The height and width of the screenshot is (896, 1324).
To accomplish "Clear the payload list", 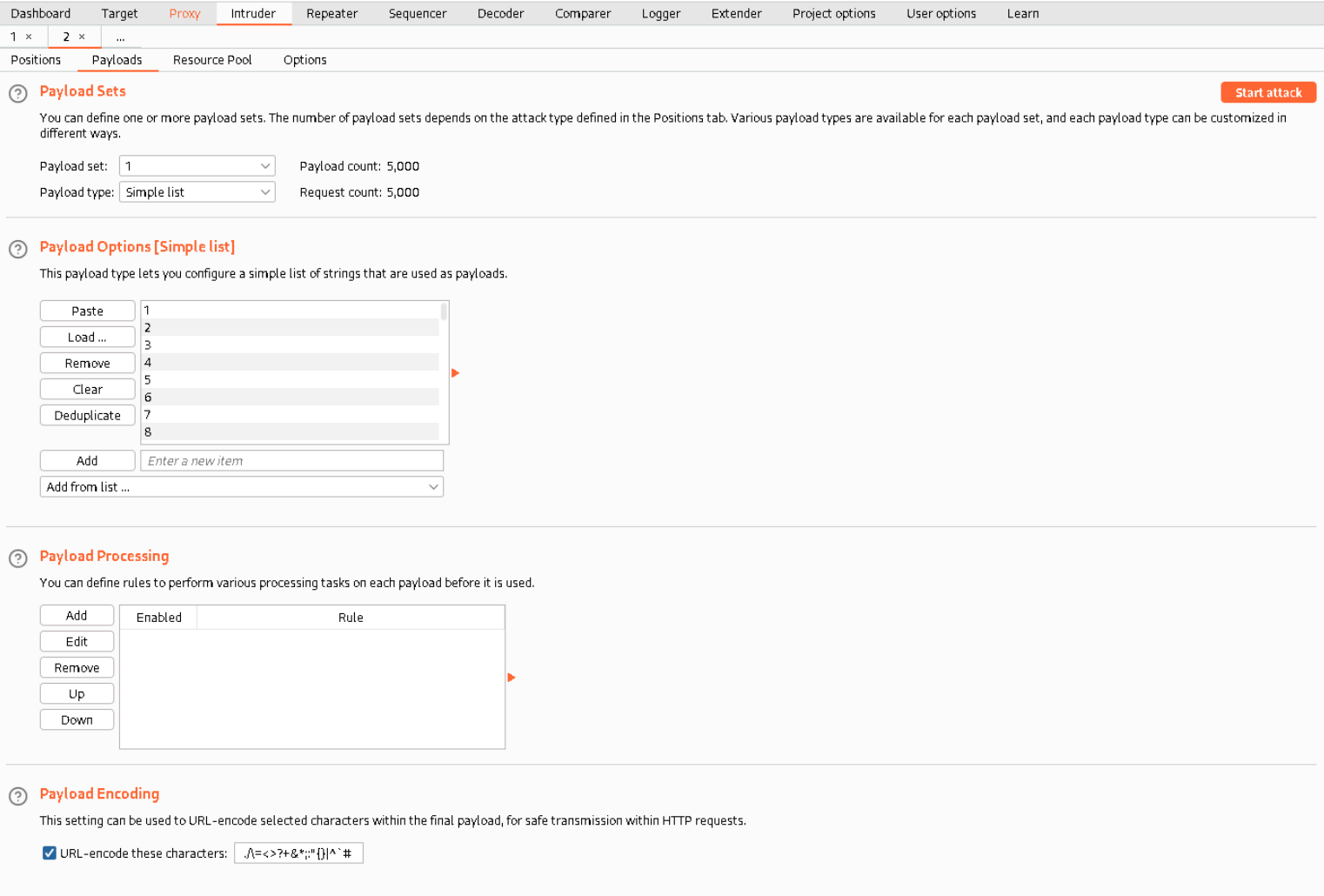I will pos(87,389).
